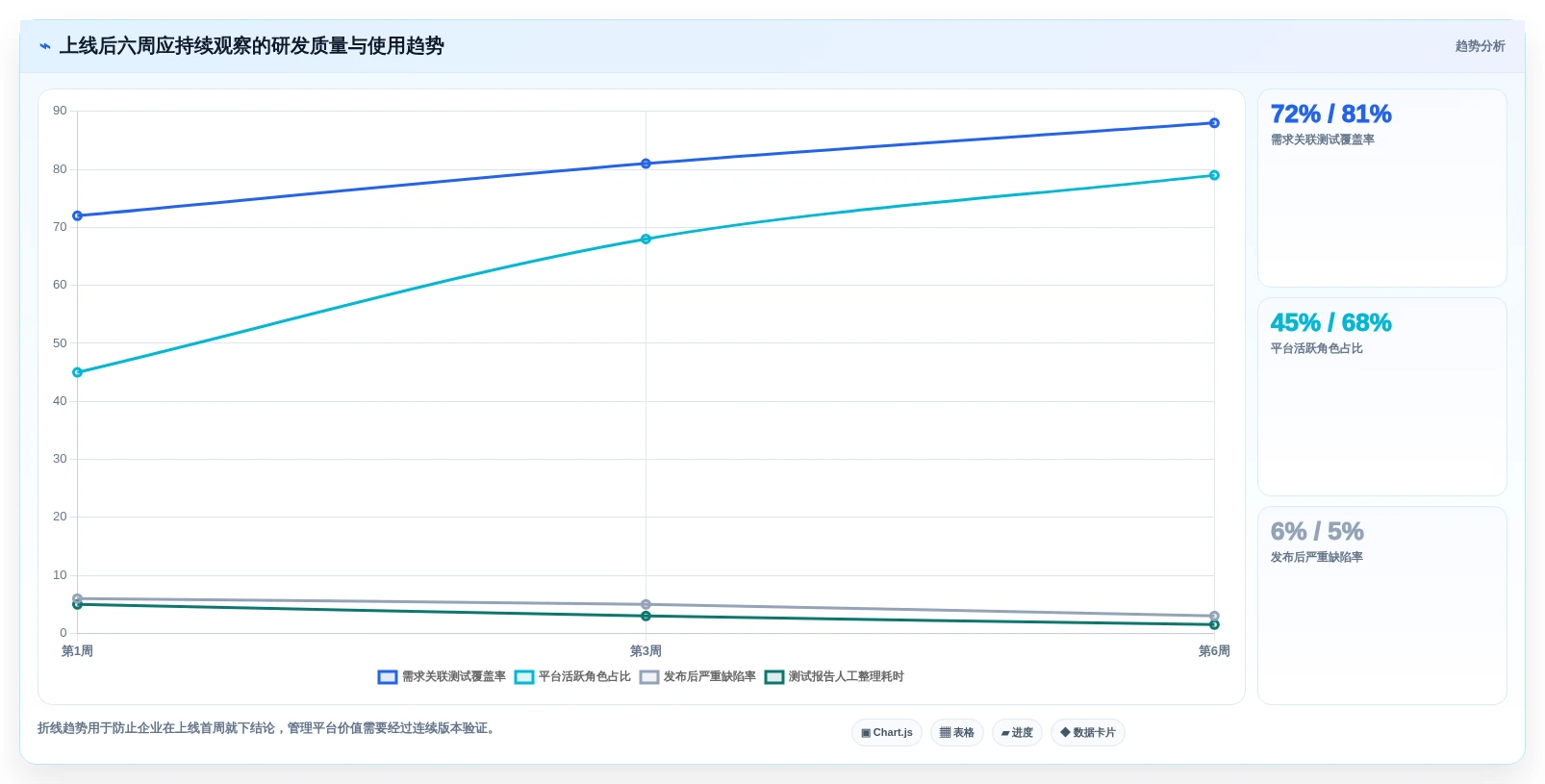
Task: Click 平台活跃角色占比 card caption
Action: [1317, 348]
